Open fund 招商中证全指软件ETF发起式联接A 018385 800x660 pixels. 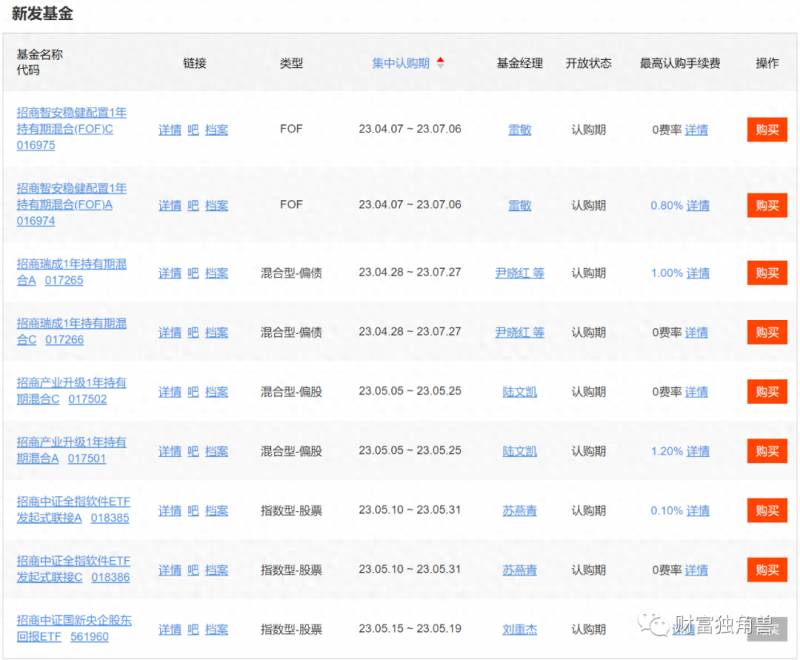coord(73,510)
